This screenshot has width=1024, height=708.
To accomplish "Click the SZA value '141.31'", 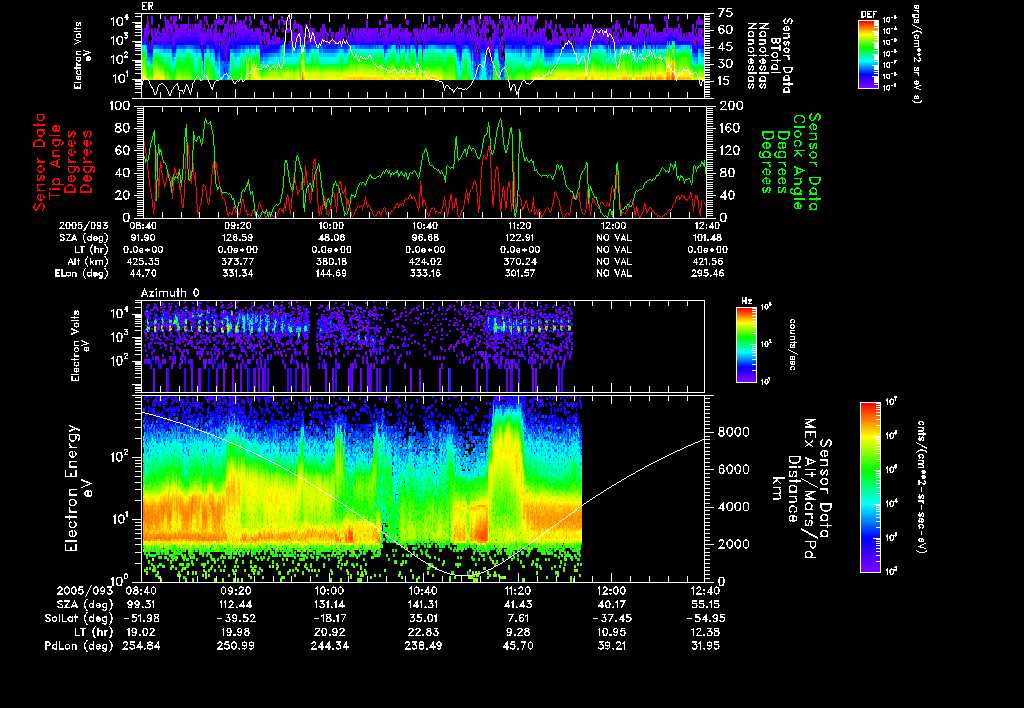I will [x=423, y=604].
